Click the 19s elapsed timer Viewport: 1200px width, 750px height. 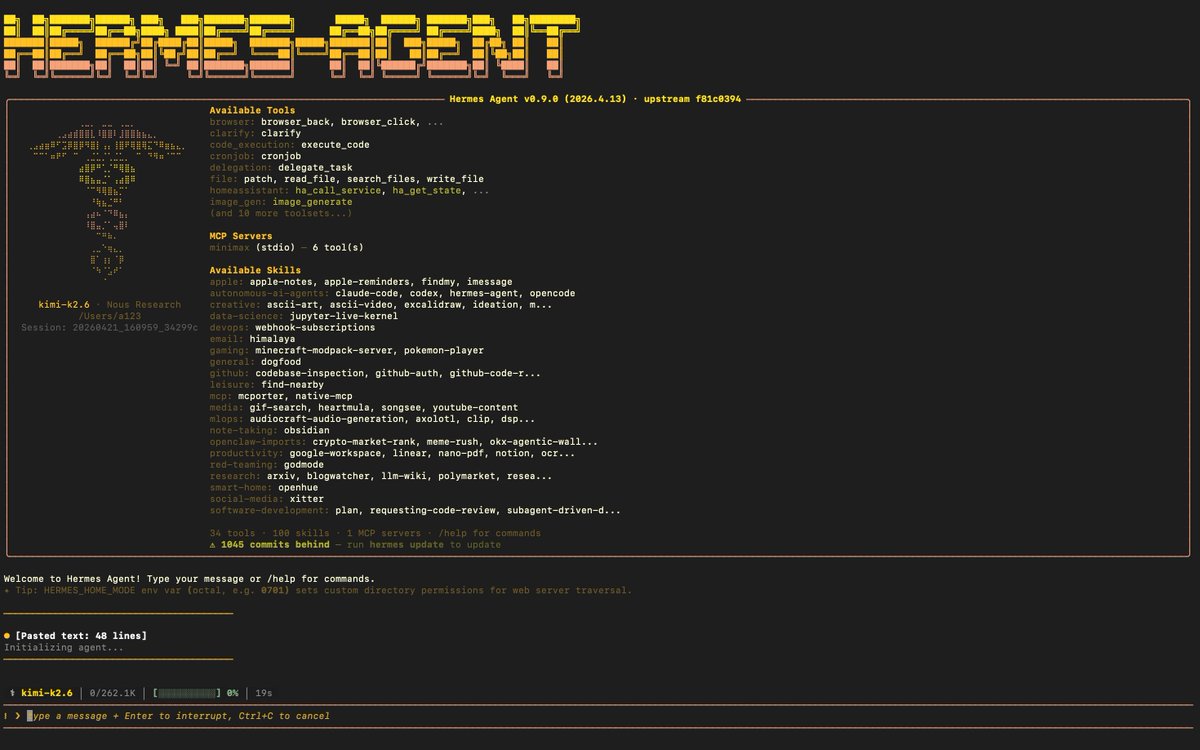point(264,692)
